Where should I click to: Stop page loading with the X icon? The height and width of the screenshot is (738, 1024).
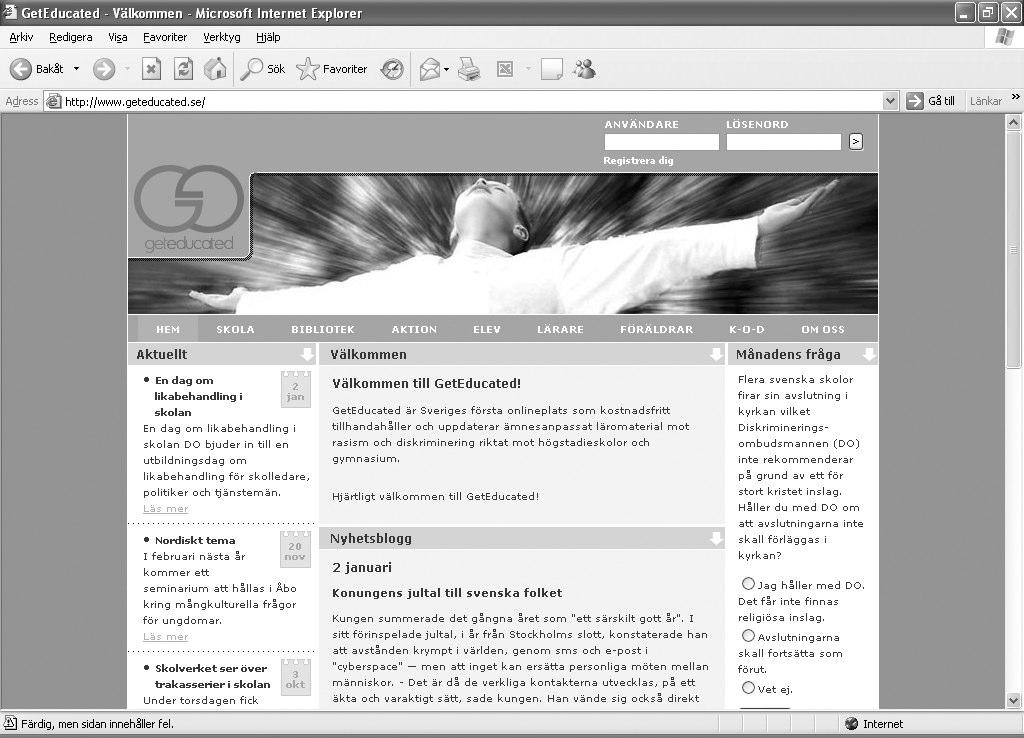[152, 69]
